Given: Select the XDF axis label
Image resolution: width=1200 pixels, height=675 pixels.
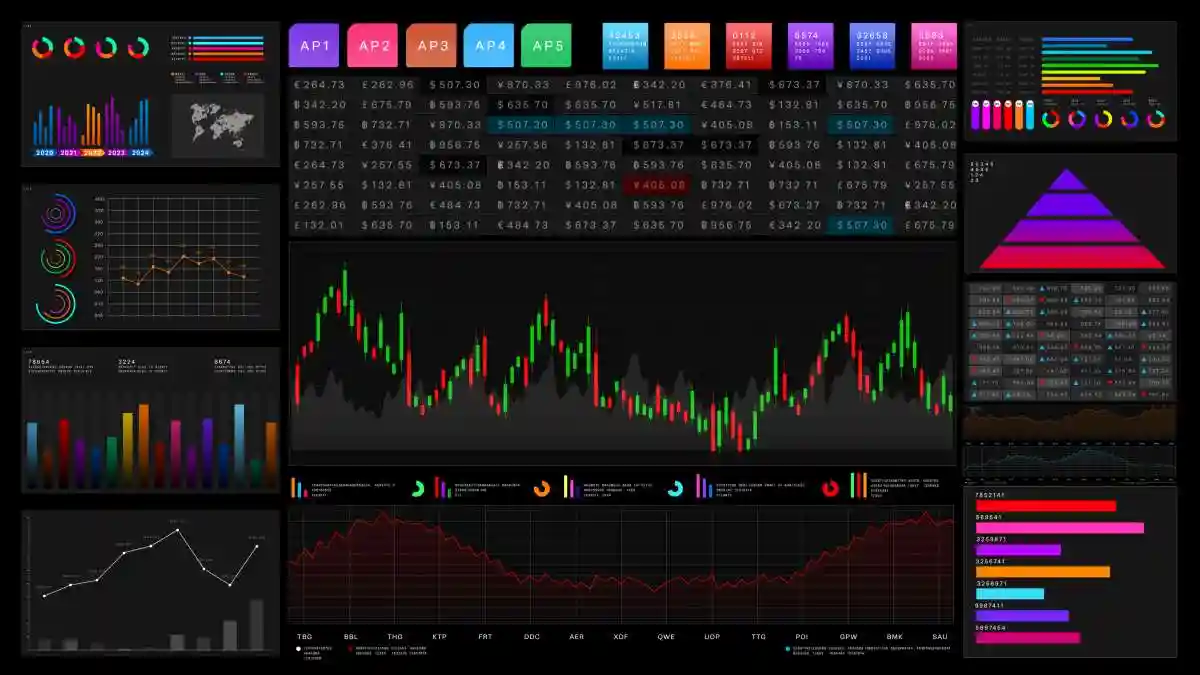Looking at the screenshot, I should [621, 636].
